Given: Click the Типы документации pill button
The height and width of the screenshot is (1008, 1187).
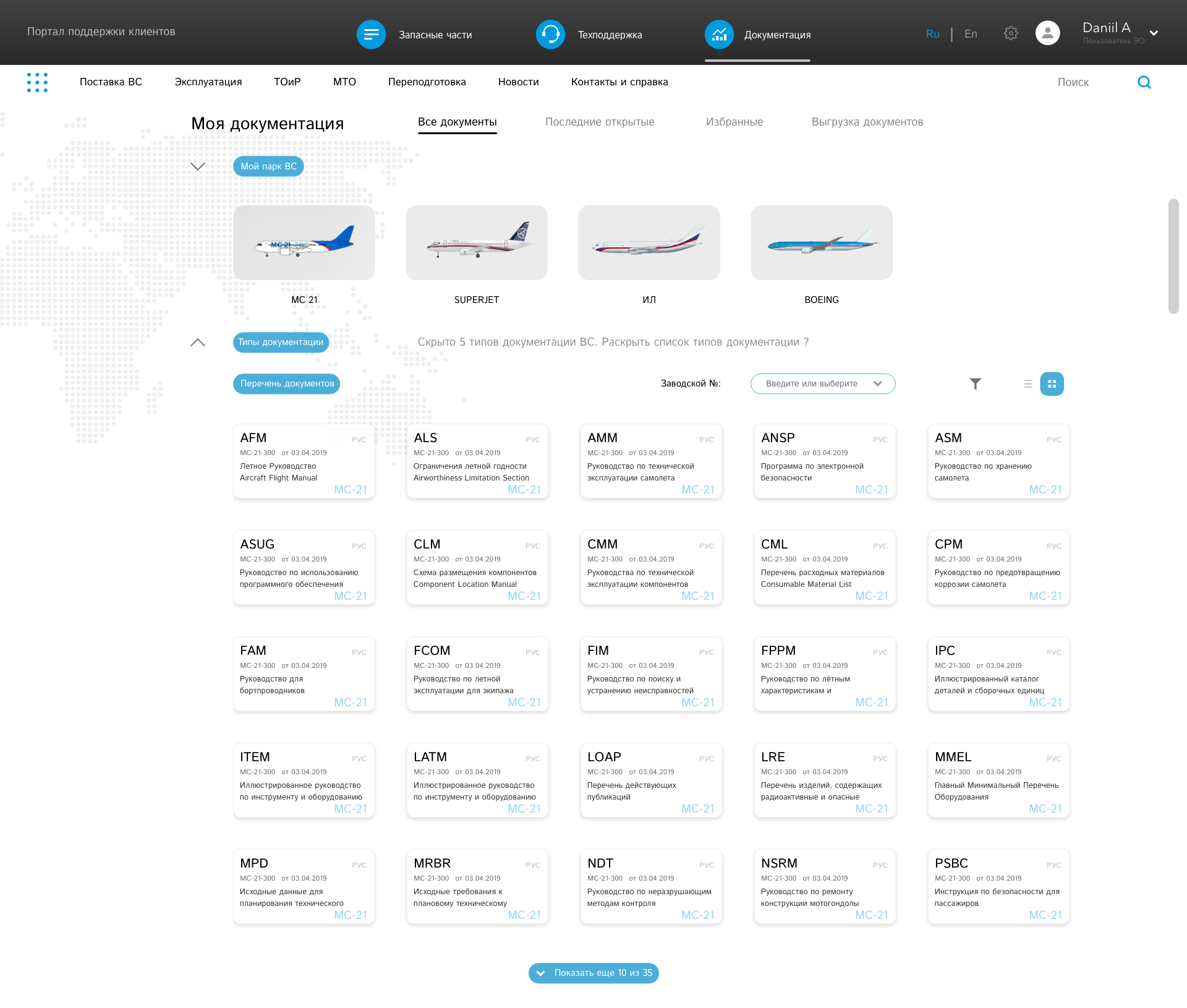Looking at the screenshot, I should pyautogui.click(x=281, y=343).
